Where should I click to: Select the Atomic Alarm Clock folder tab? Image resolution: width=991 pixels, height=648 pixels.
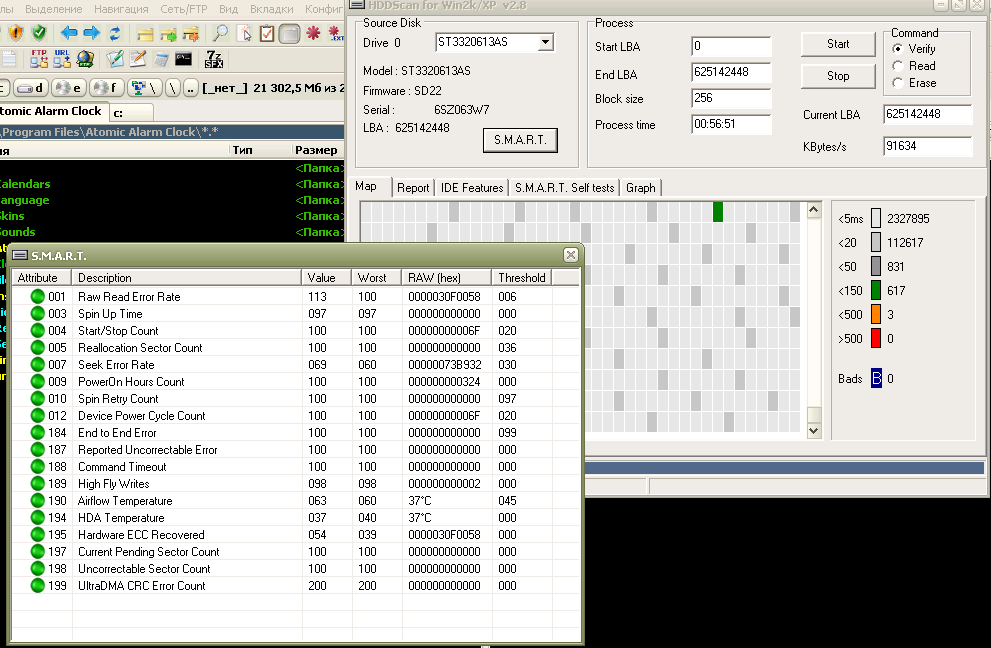click(x=53, y=111)
